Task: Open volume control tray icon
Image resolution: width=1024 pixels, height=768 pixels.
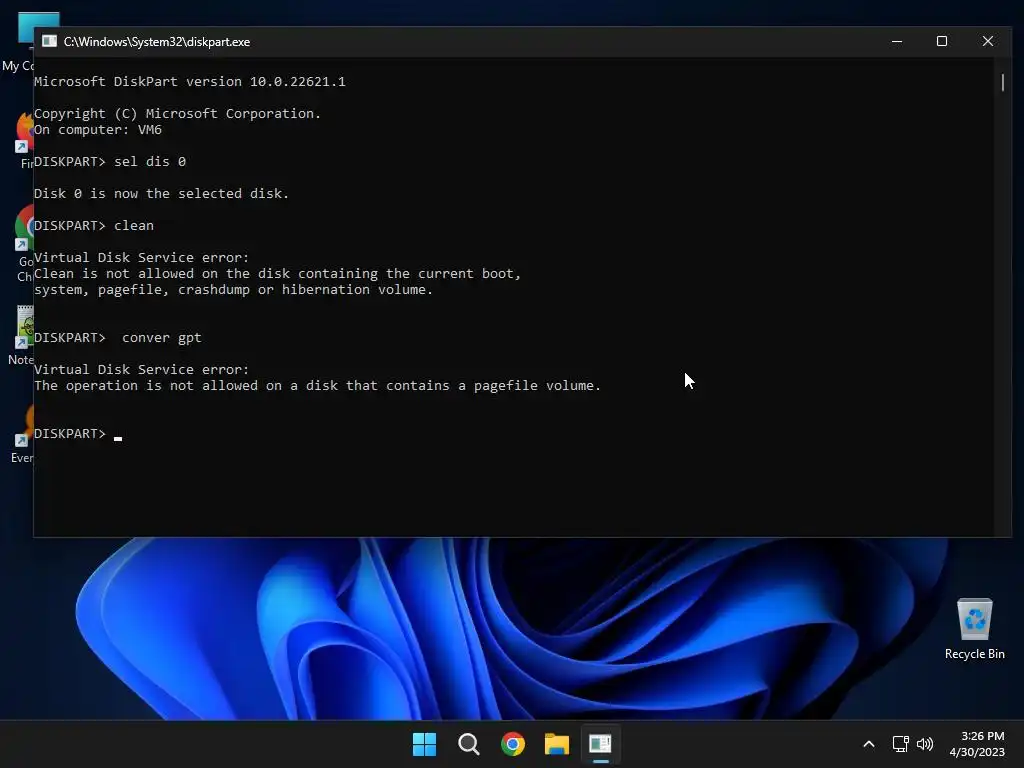Action: (925, 744)
